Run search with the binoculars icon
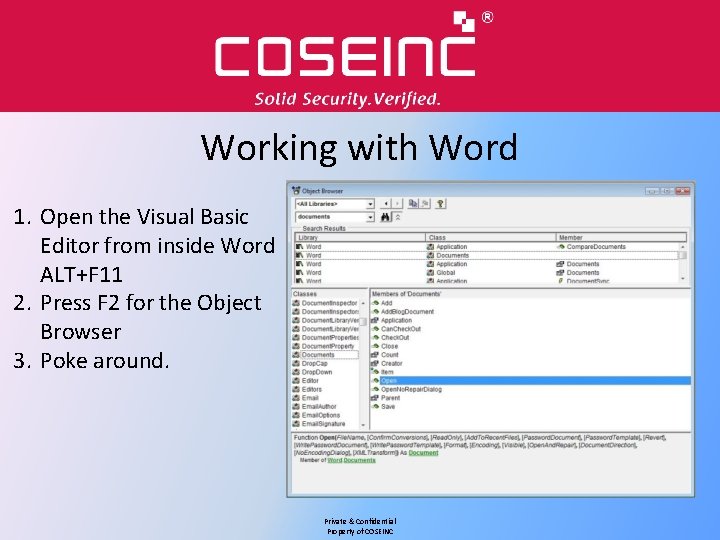This screenshot has width=720, height=540. [x=386, y=217]
